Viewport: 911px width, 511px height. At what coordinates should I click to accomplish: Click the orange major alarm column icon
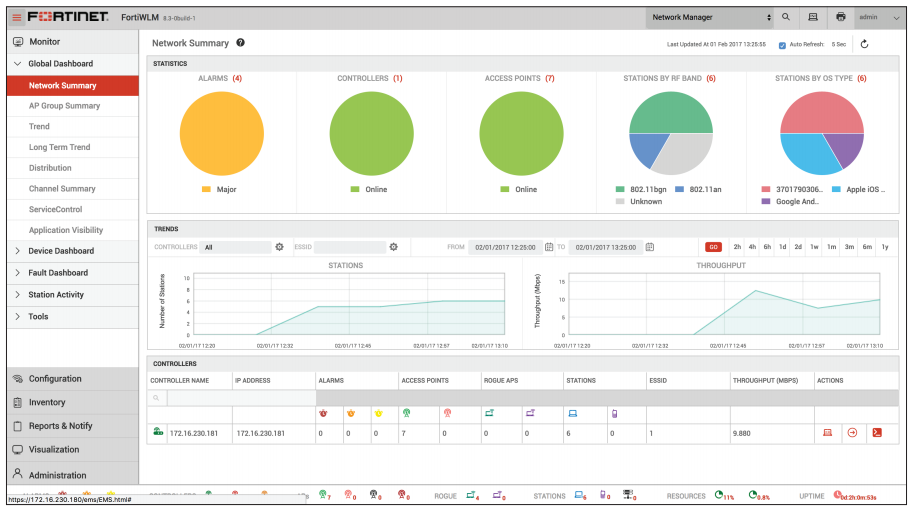click(x=350, y=413)
